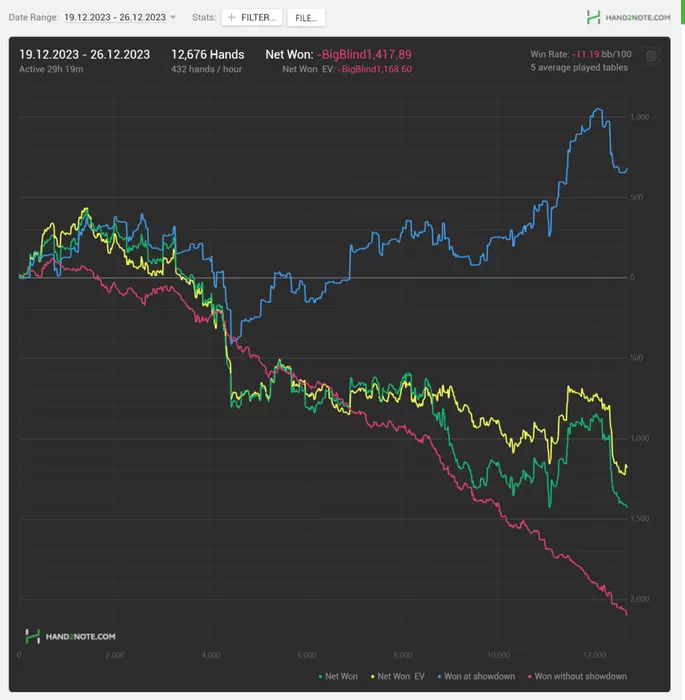685x700 pixels.
Task: Open the Date Range dropdown arrow
Action: tap(173, 17)
